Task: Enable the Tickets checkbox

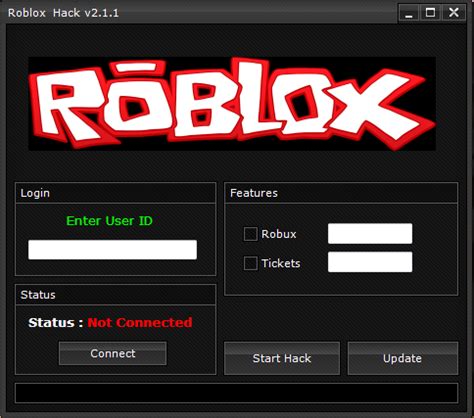Action: pyautogui.click(x=250, y=263)
